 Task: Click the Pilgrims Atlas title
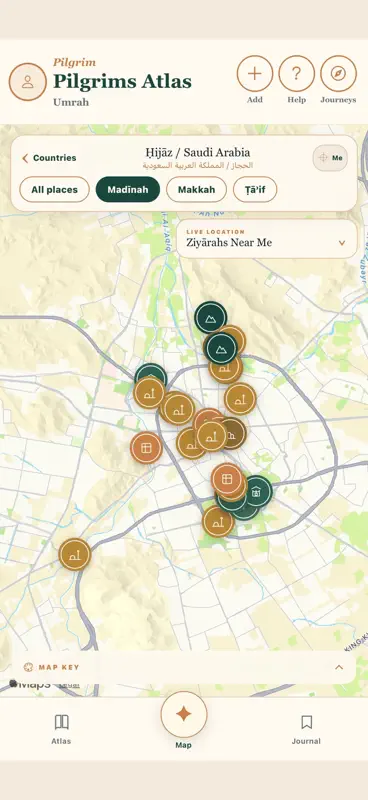pyautogui.click(x=122, y=82)
